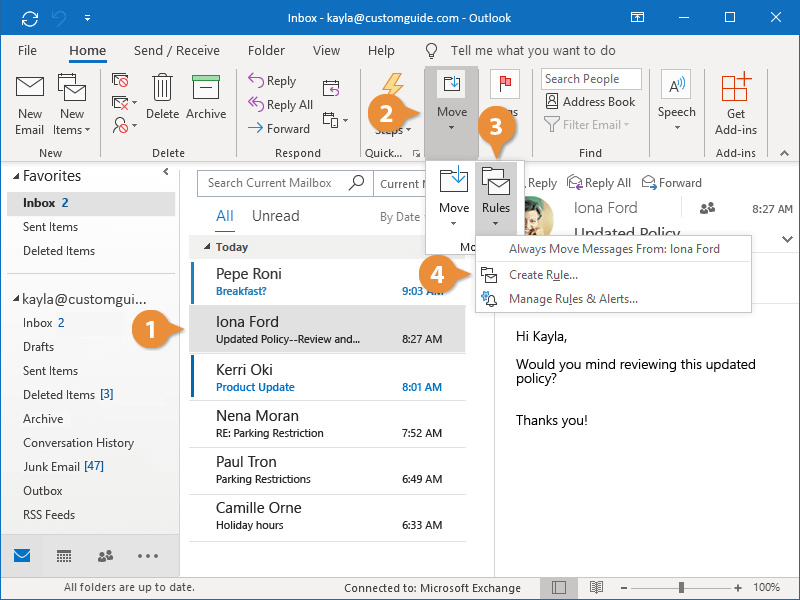Select Create Rule from the menu
The height and width of the screenshot is (600, 800).
(542, 275)
